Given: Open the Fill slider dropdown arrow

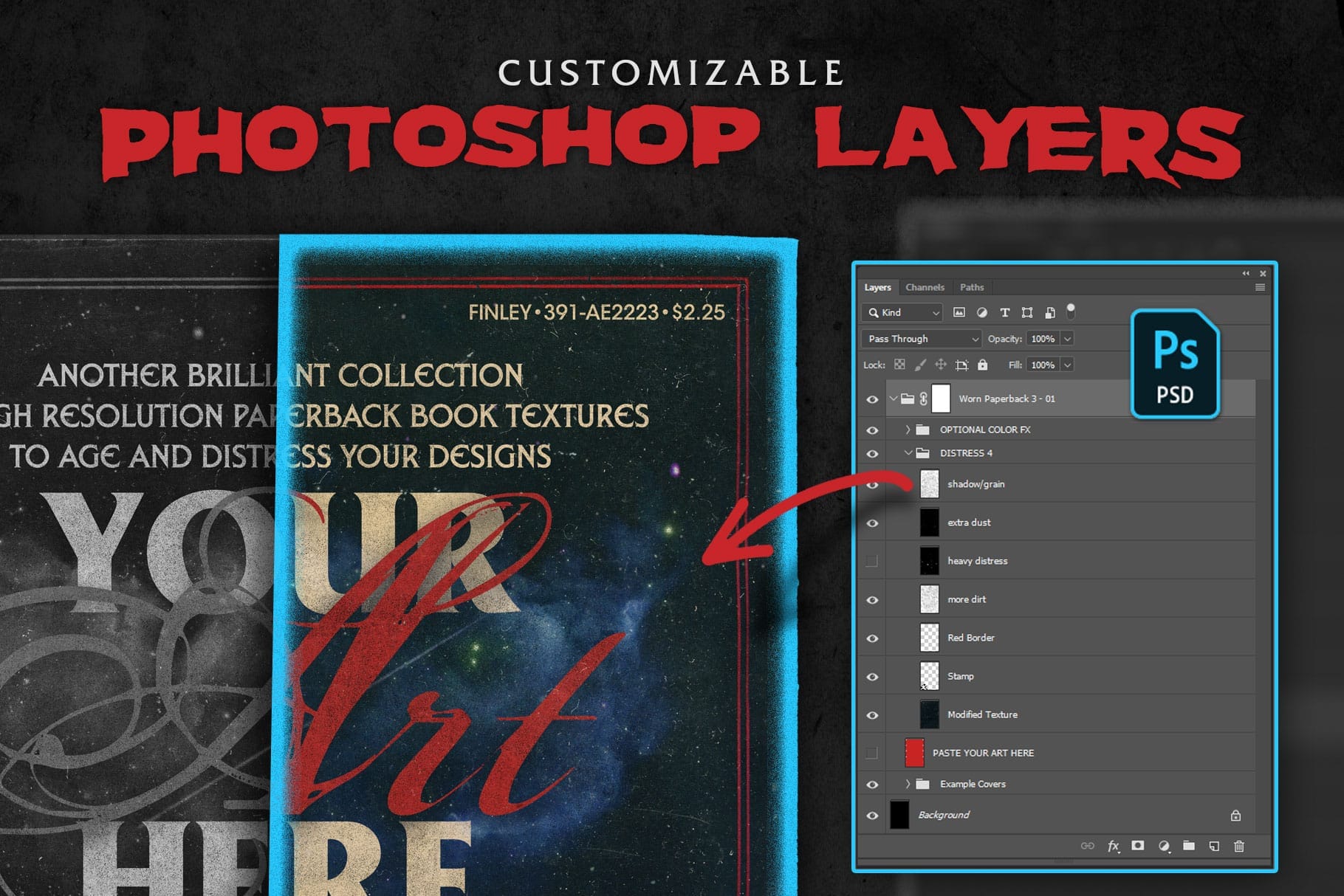Looking at the screenshot, I should pyautogui.click(x=1067, y=365).
